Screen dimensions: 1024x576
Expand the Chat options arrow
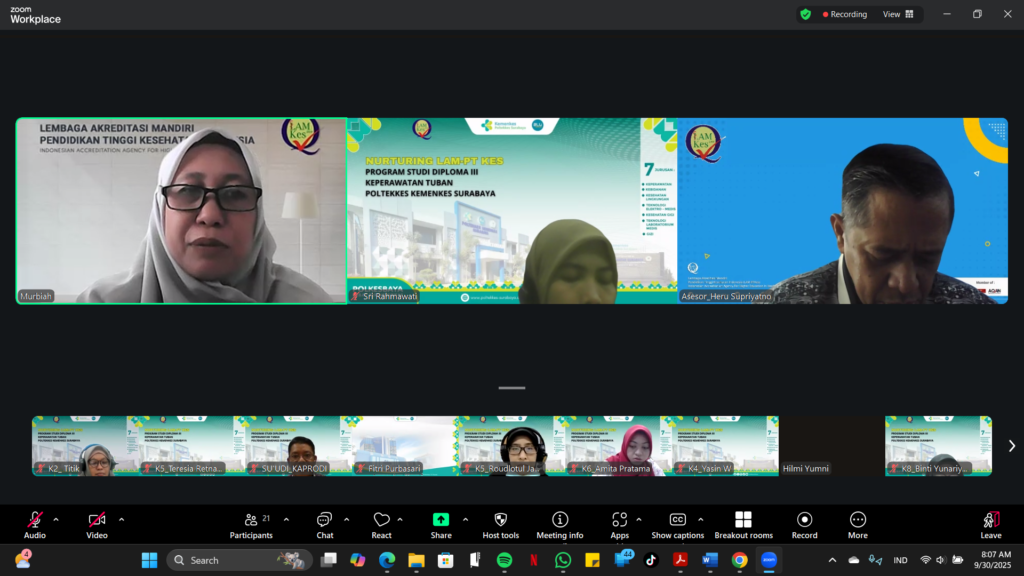pos(346,520)
